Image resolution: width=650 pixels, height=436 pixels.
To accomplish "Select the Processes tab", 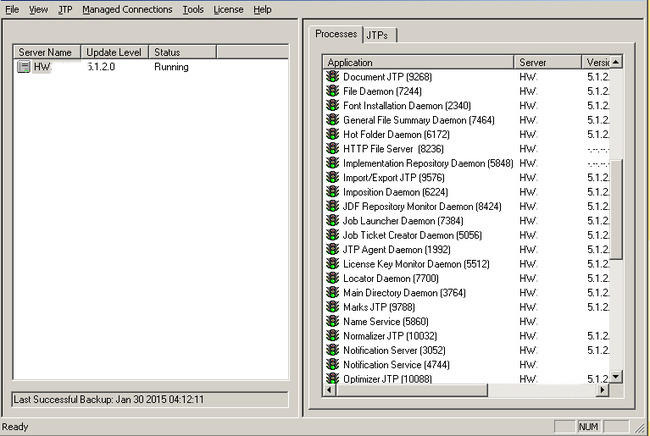I will [x=336, y=34].
